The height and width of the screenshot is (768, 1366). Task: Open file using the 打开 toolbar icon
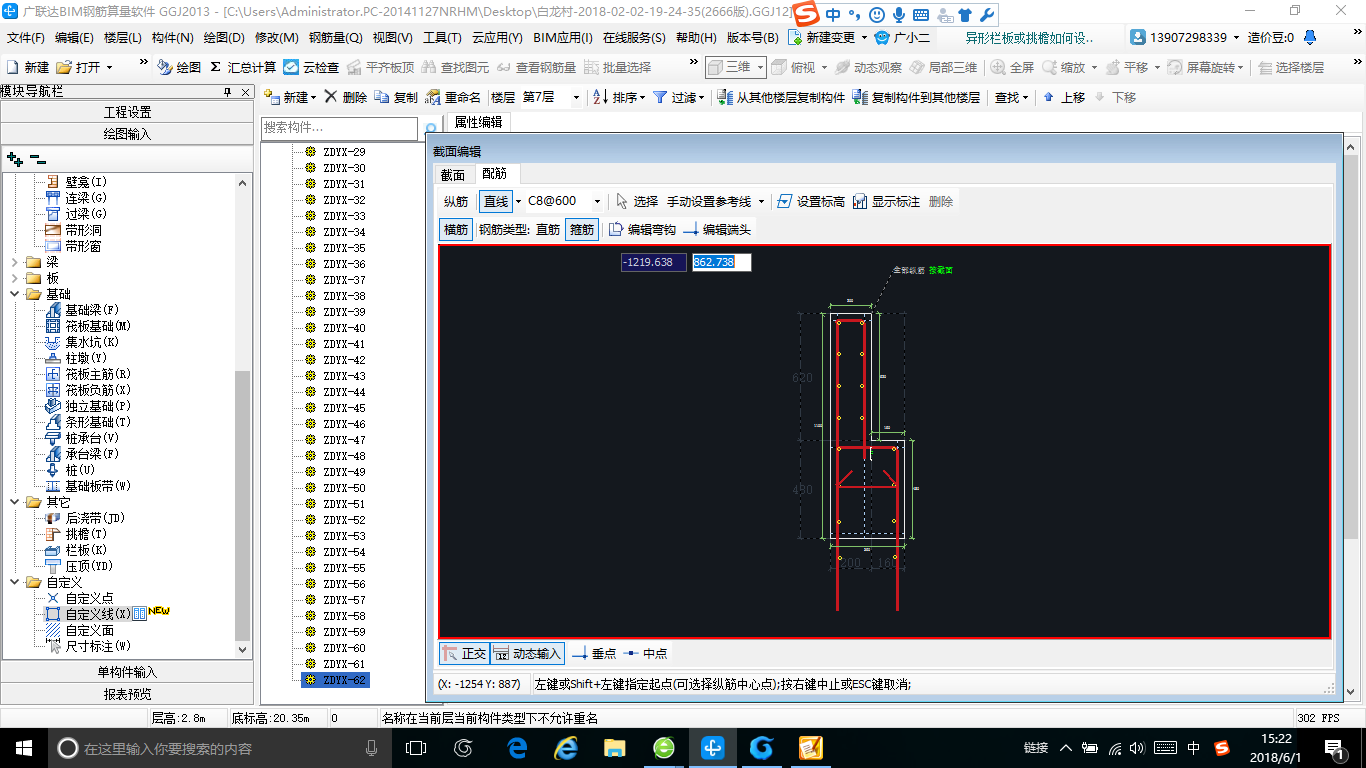[79, 67]
